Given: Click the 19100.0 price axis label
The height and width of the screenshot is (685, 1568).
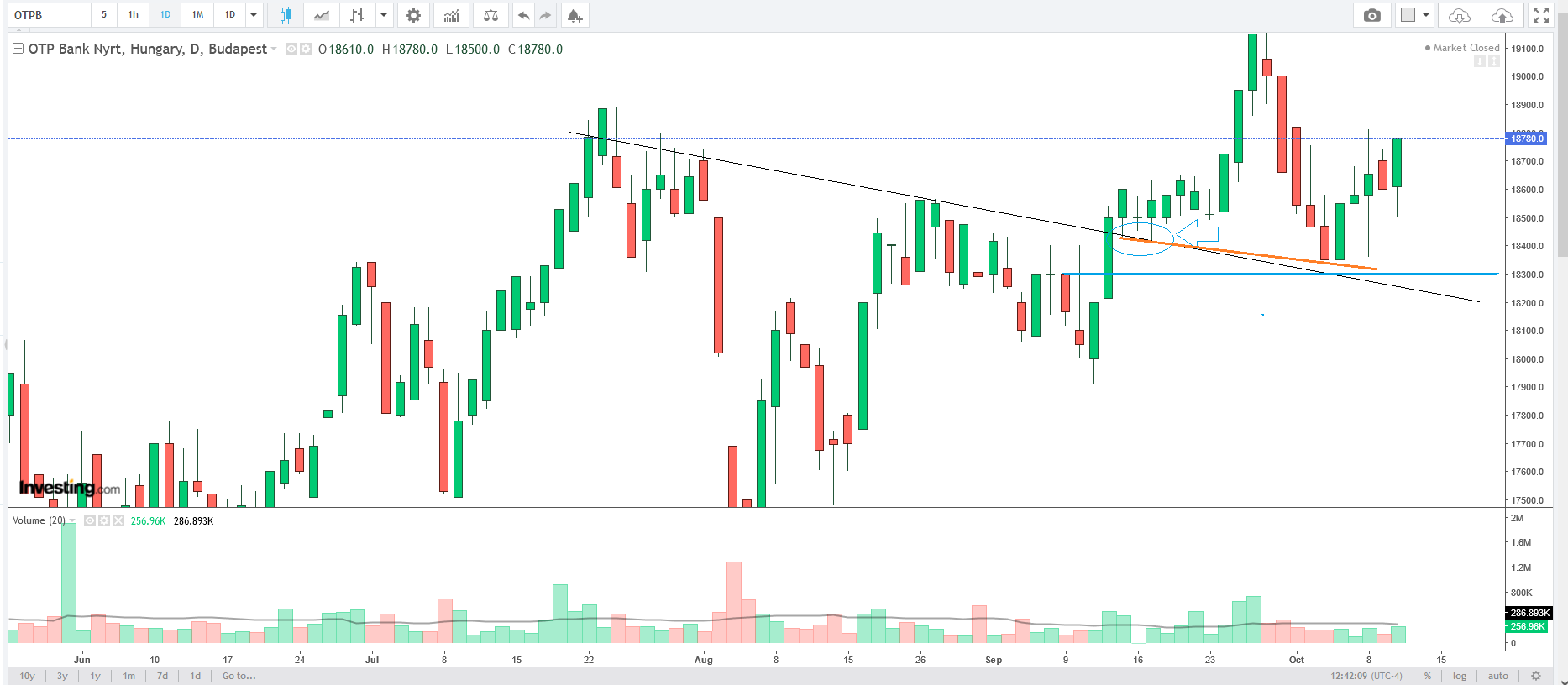Looking at the screenshot, I should (1528, 49).
